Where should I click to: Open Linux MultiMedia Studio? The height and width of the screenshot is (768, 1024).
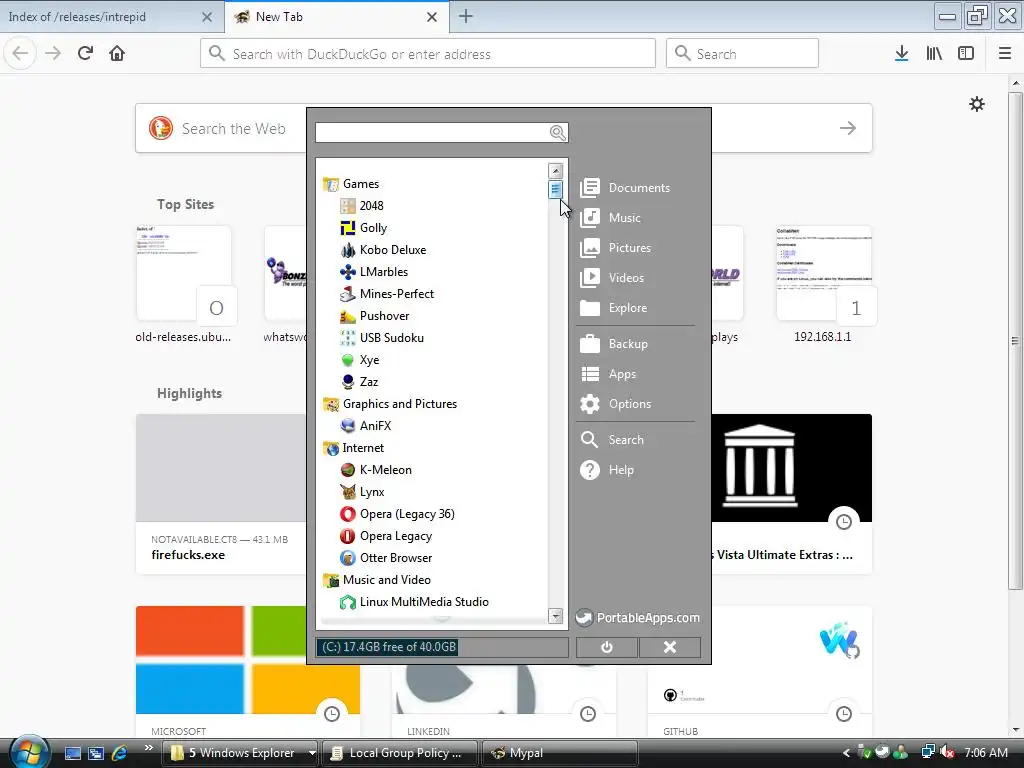[x=415, y=602]
